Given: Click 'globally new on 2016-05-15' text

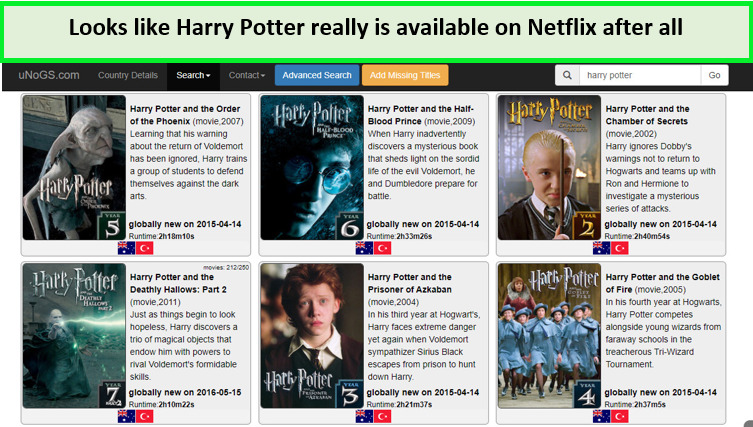Looking at the screenshot, I should point(185,392).
